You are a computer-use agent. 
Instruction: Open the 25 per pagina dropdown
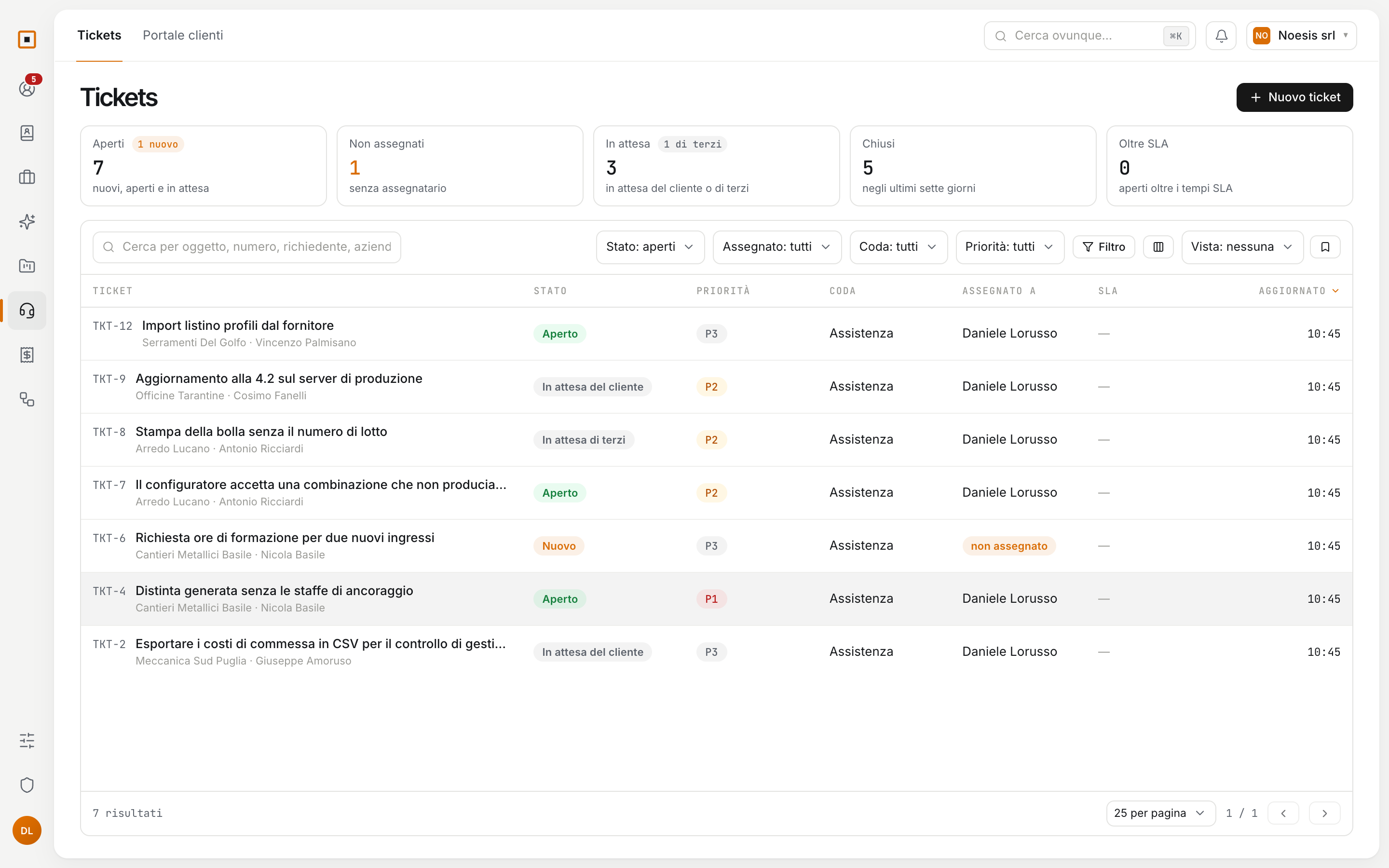[1160, 813]
